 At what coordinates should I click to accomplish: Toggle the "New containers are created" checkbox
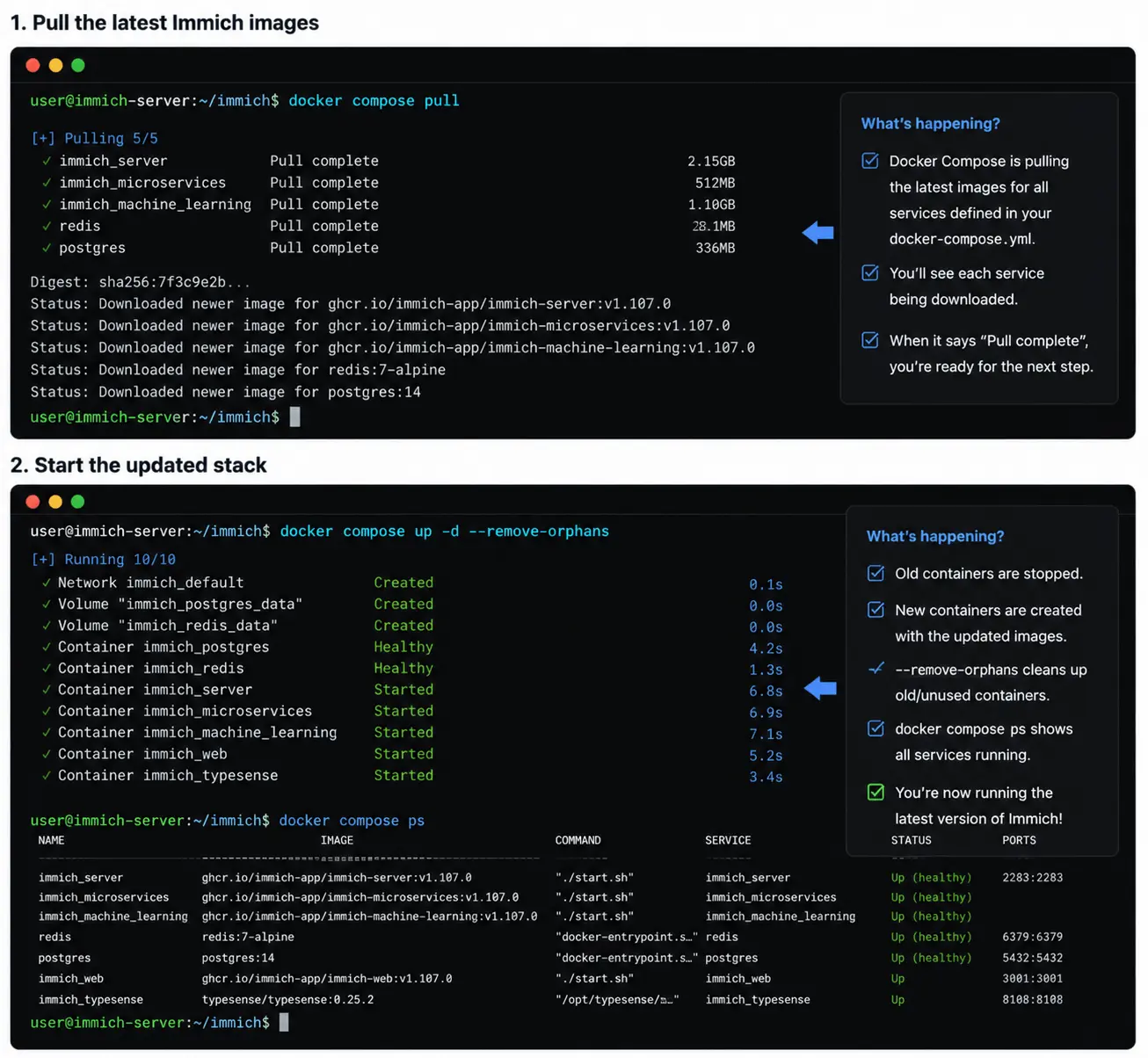[x=876, y=610]
